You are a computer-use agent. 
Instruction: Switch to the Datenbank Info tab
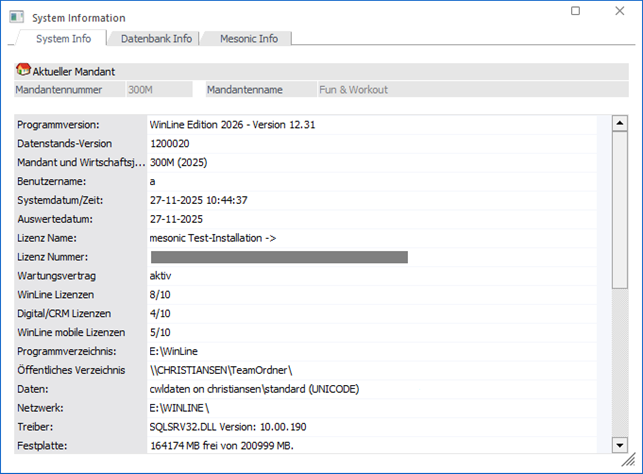point(156,39)
